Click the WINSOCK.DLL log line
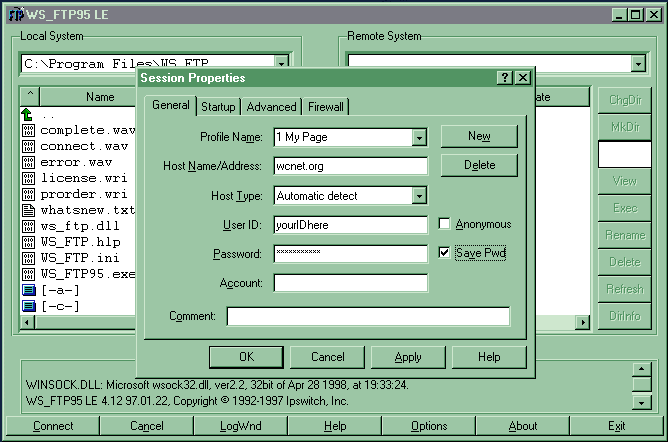The width and height of the screenshot is (668, 442). tap(217, 385)
